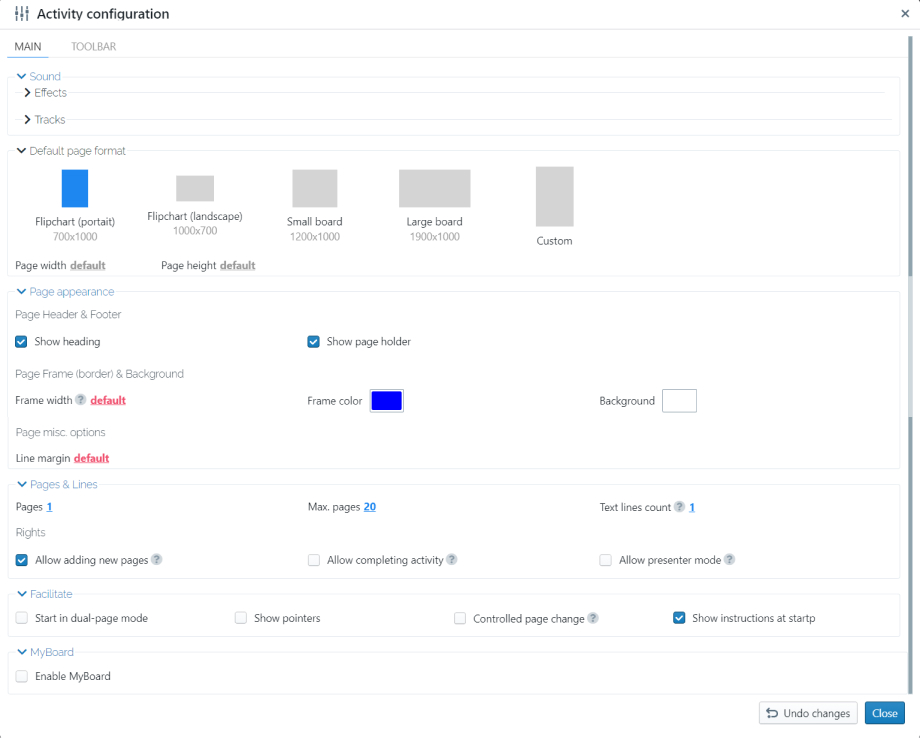Check the Enable MyBoard checkbox
This screenshot has height=738, width=920.
(x=22, y=676)
